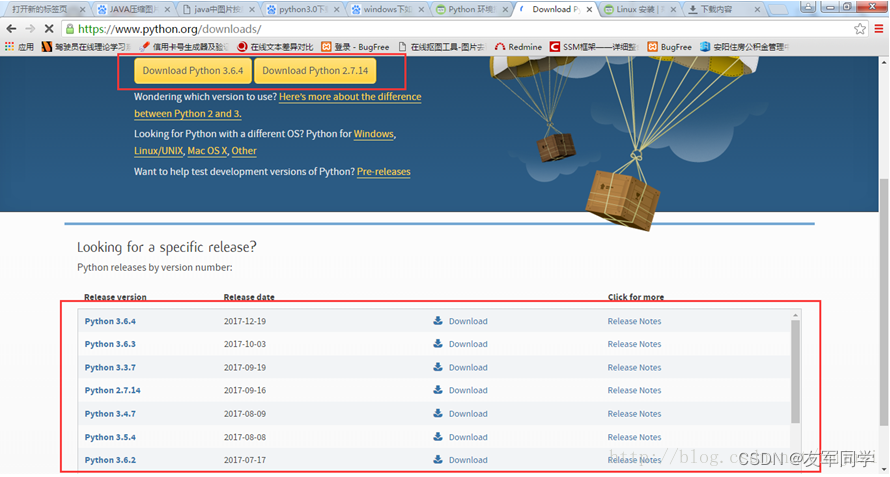Click the releases list scrollbar thumb
This screenshot has width=890, height=477.
pos(795,372)
